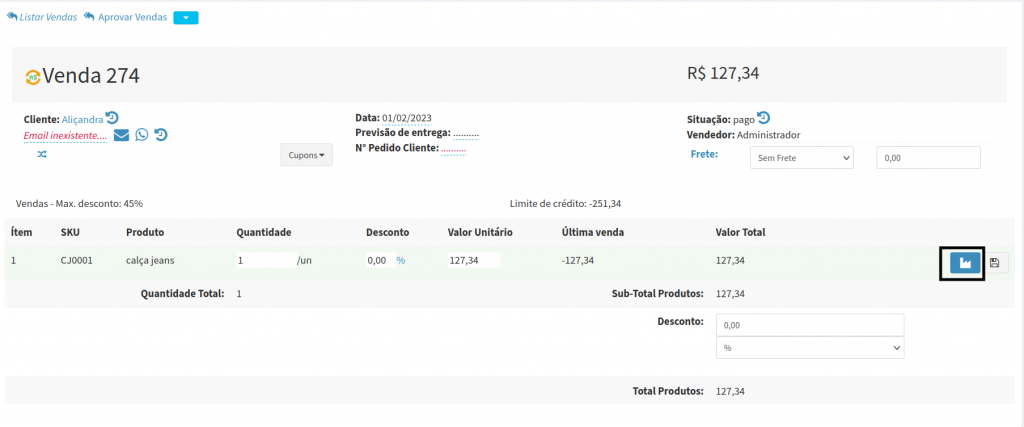The image size is (1024, 427).
Task: Go to Listar Vendas
Action: click(x=42, y=17)
